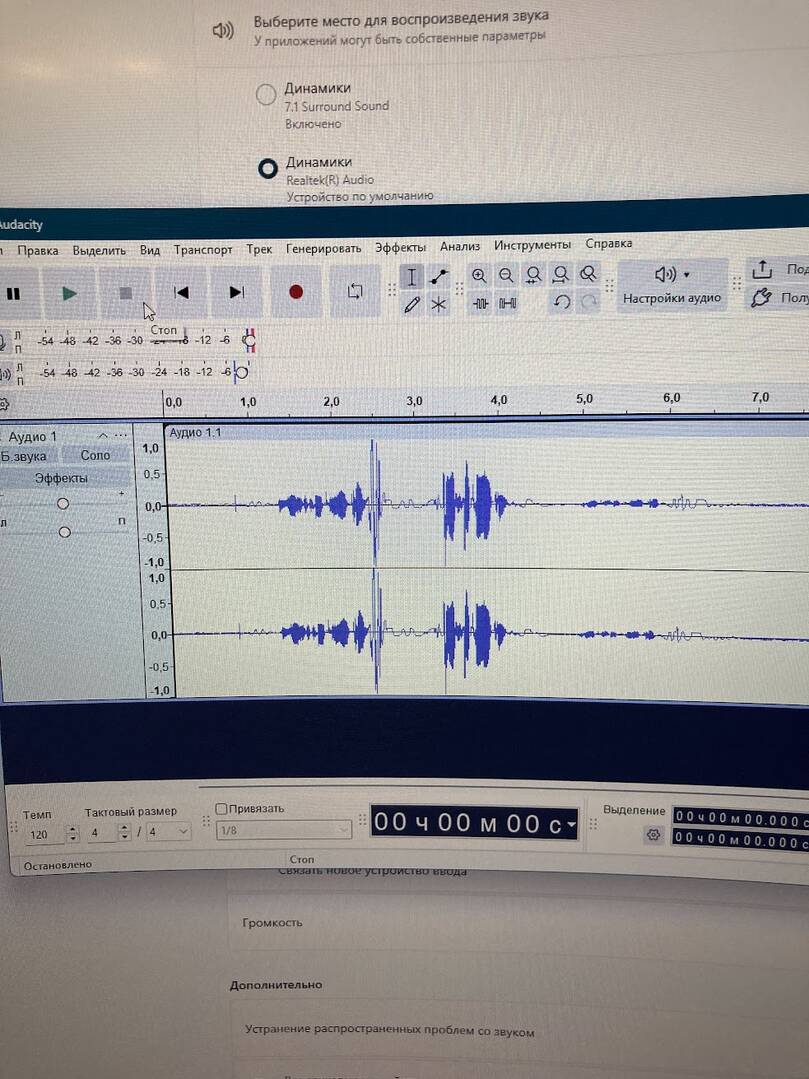This screenshot has width=809, height=1079.
Task: Enable the Привязать snap checkbox
Action: [x=222, y=808]
